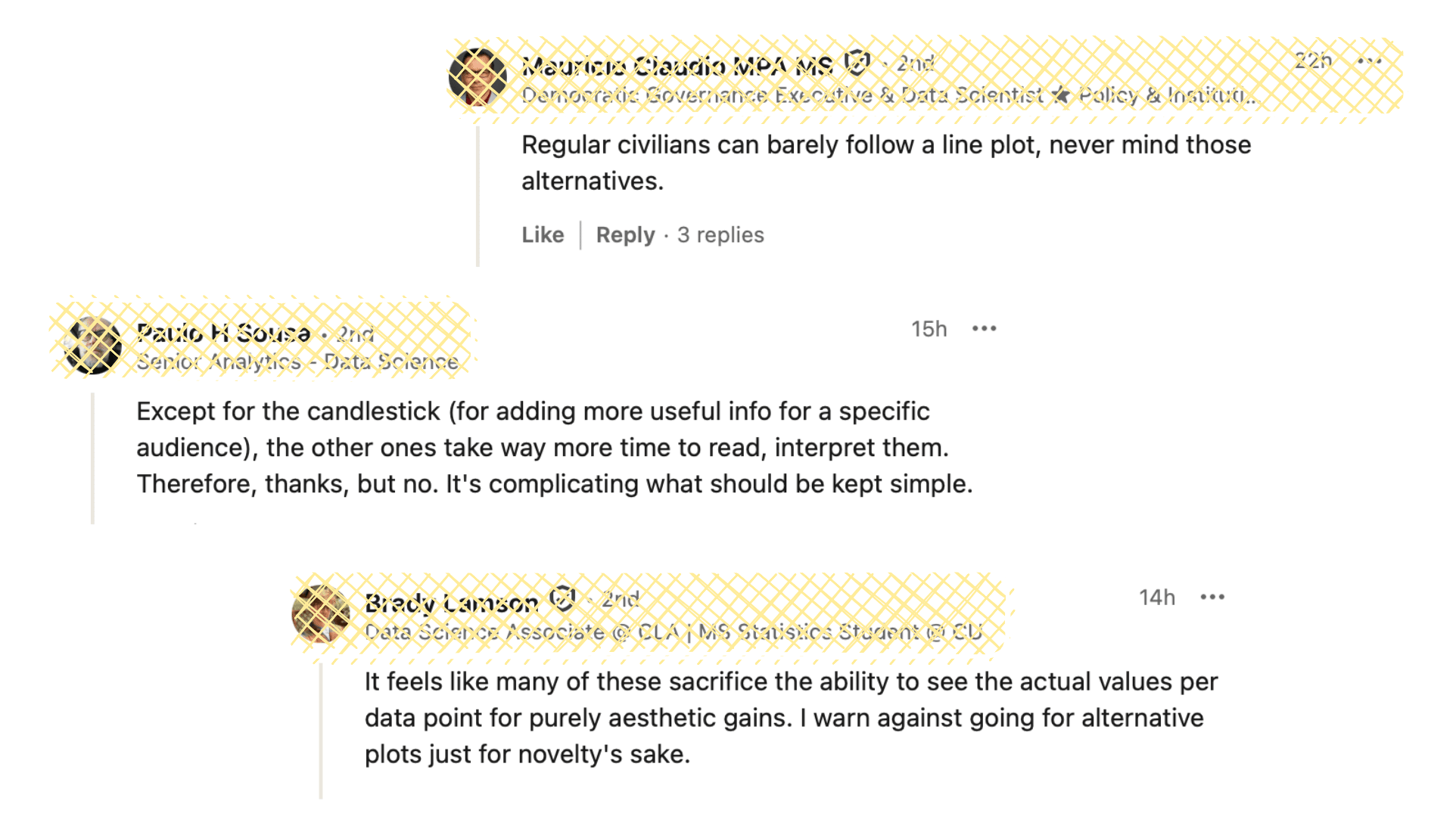Click the 14h comment timestamp
This screenshot has height=835, width=1456.
(1157, 598)
